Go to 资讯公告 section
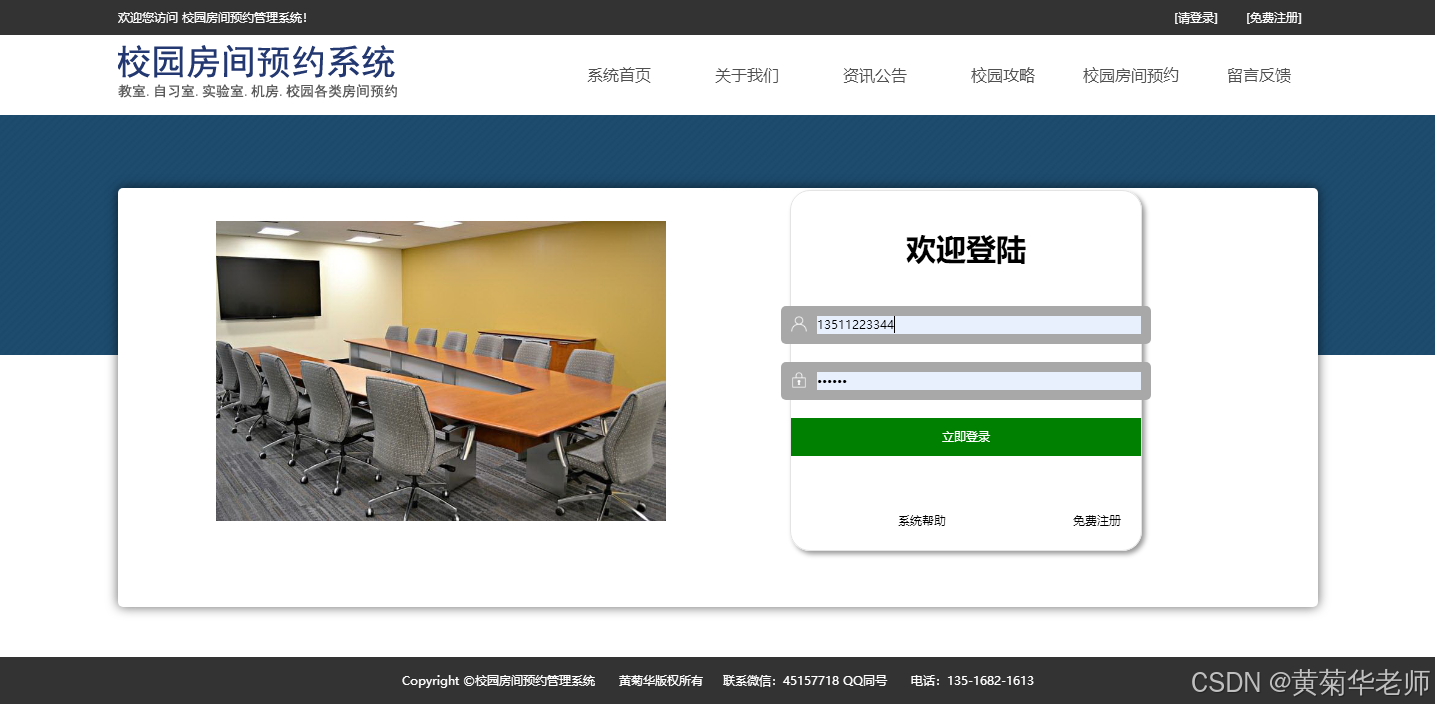The image size is (1435, 709). tap(875, 75)
